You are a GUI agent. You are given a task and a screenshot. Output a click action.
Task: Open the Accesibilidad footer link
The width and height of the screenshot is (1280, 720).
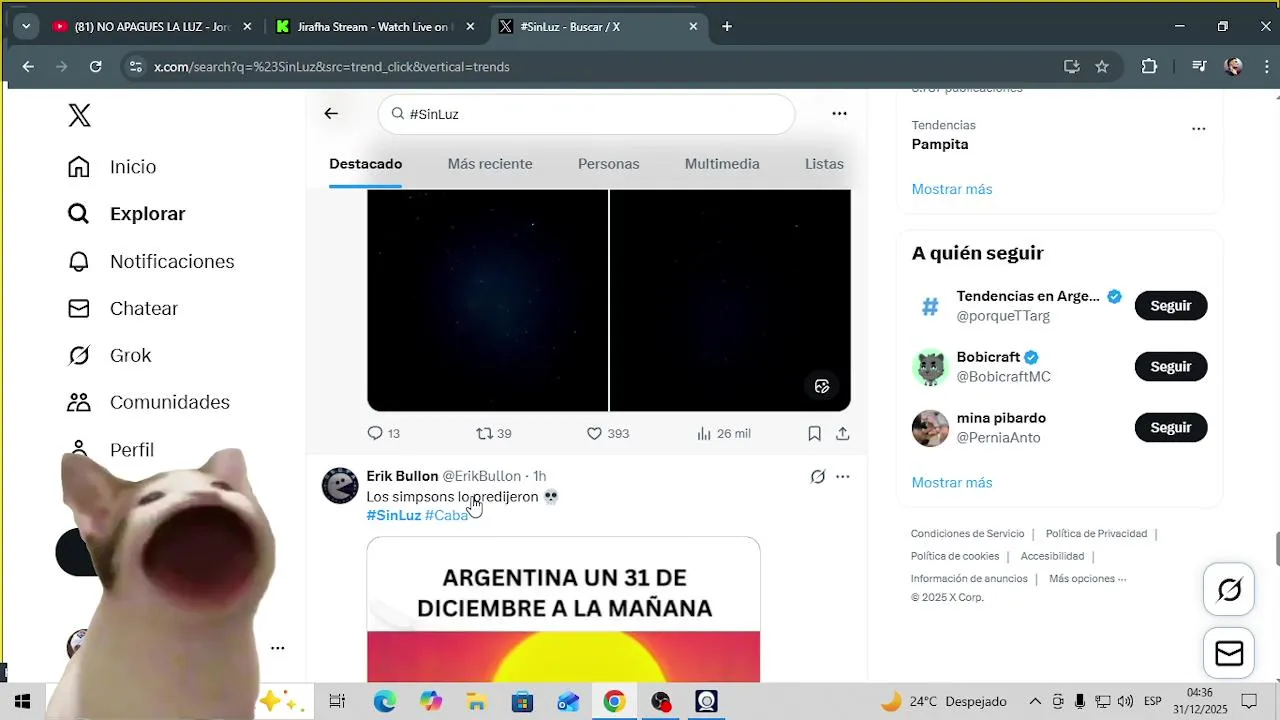1052,556
